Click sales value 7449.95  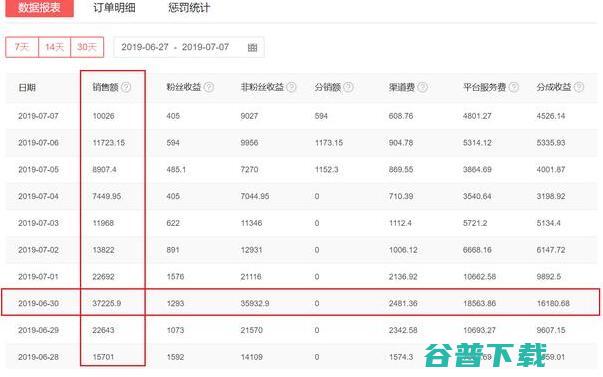pyautogui.click(x=107, y=196)
